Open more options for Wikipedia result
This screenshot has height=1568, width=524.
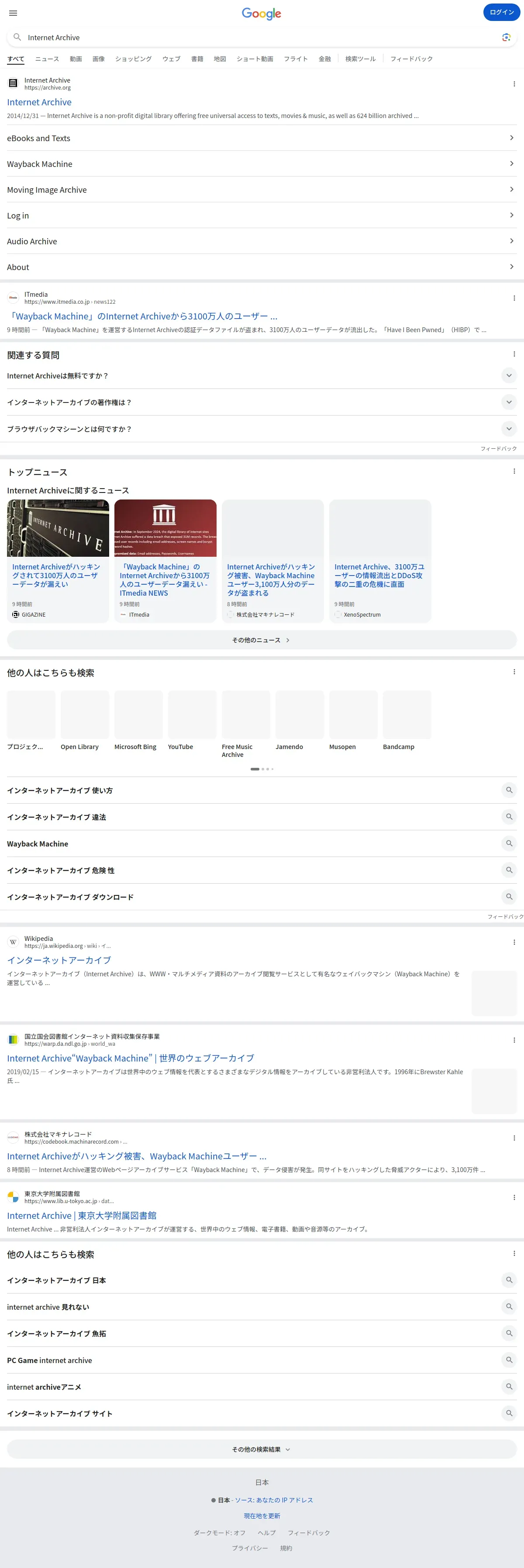(x=514, y=942)
